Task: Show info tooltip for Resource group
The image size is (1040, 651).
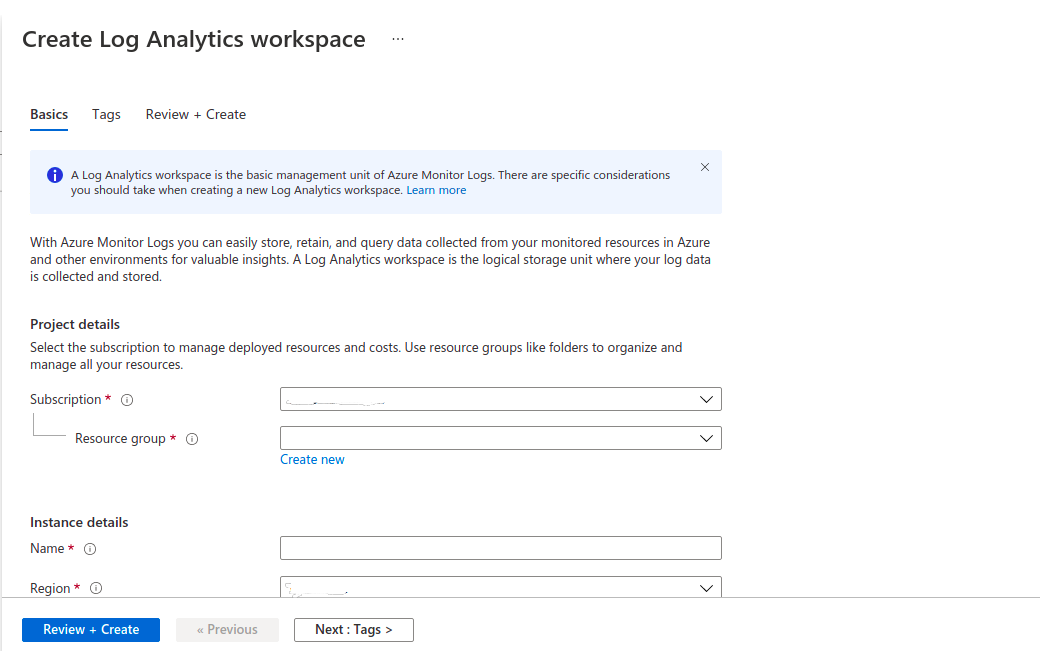Action: click(192, 439)
